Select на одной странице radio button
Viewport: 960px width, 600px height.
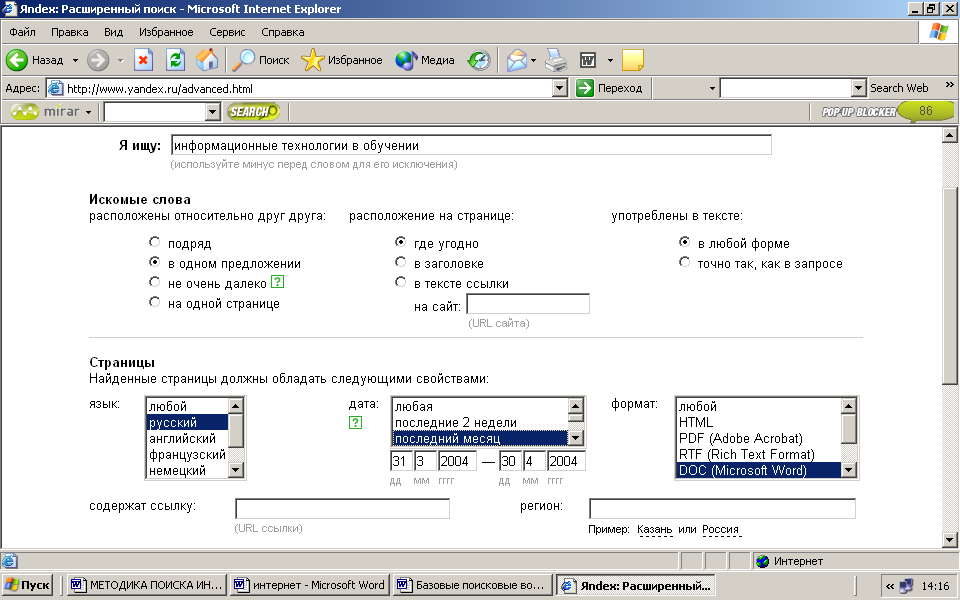[155, 302]
